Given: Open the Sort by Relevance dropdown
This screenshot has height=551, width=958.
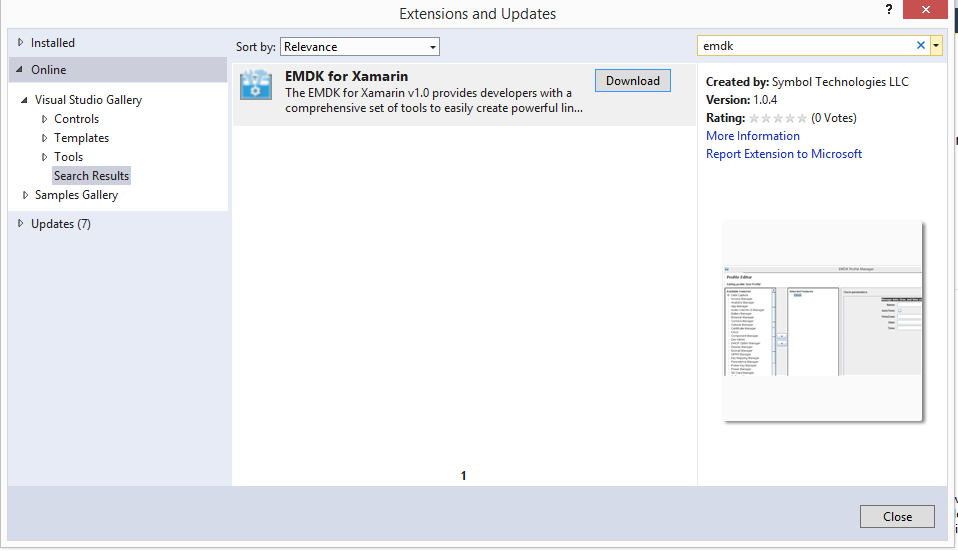Looking at the screenshot, I should click(360, 47).
